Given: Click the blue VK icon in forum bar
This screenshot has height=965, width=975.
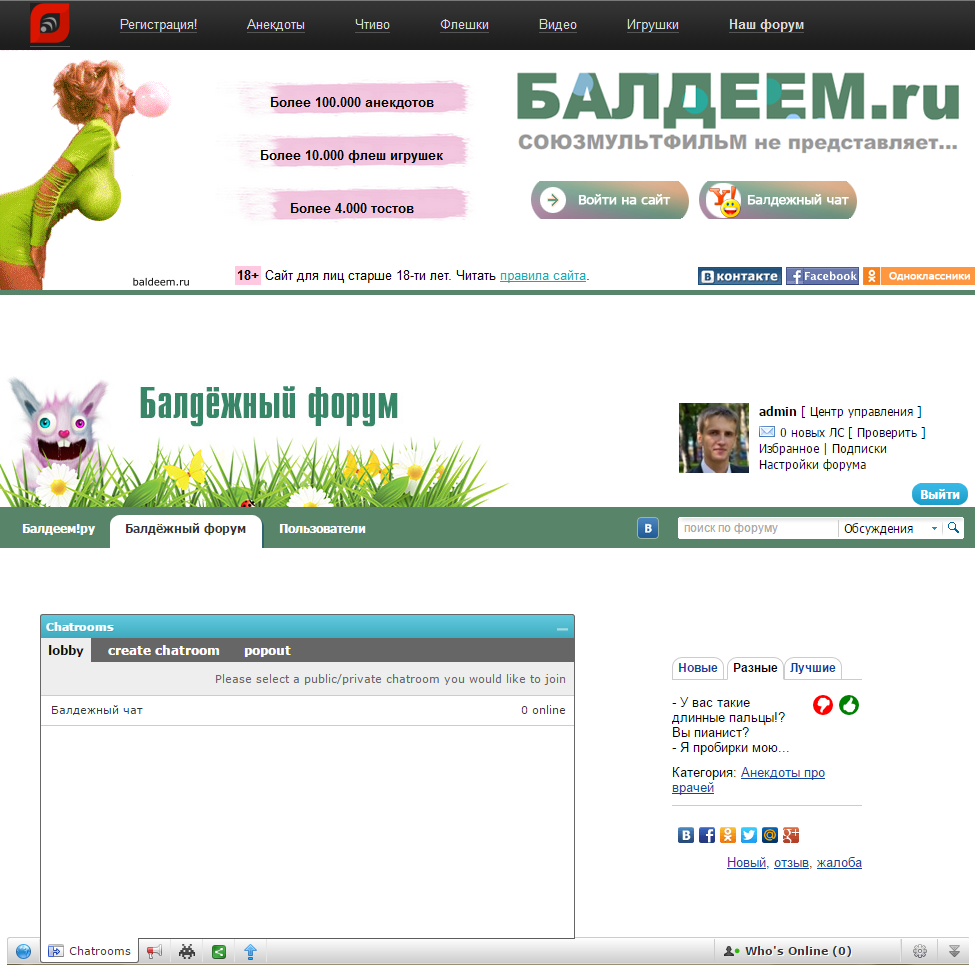Looking at the screenshot, I should 648,528.
